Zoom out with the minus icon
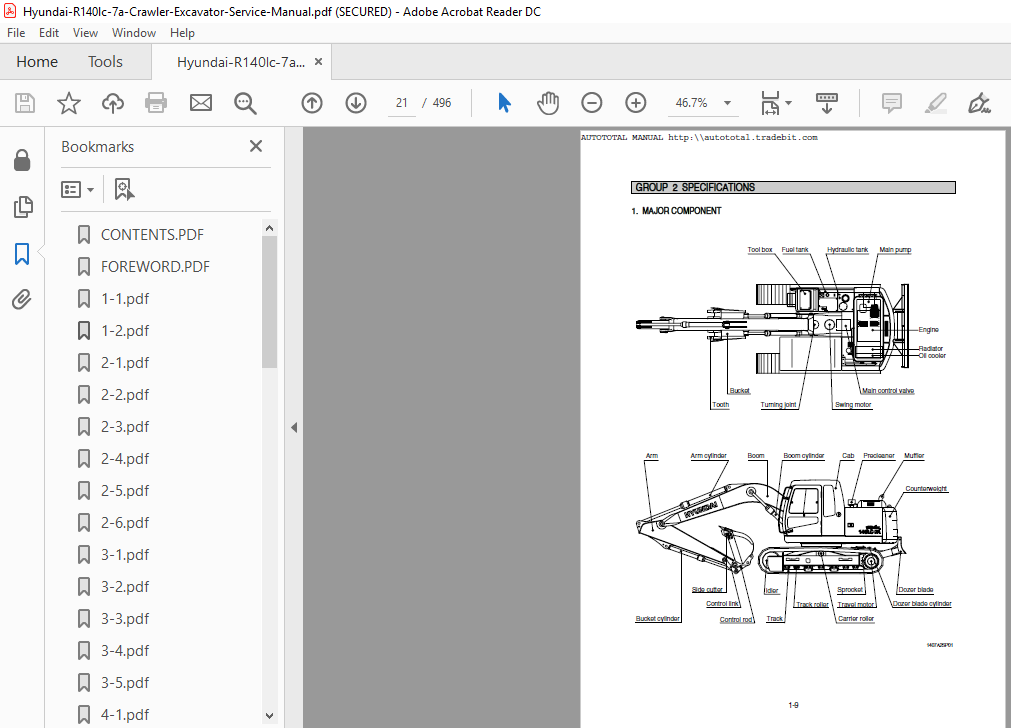1011x728 pixels. [x=591, y=103]
